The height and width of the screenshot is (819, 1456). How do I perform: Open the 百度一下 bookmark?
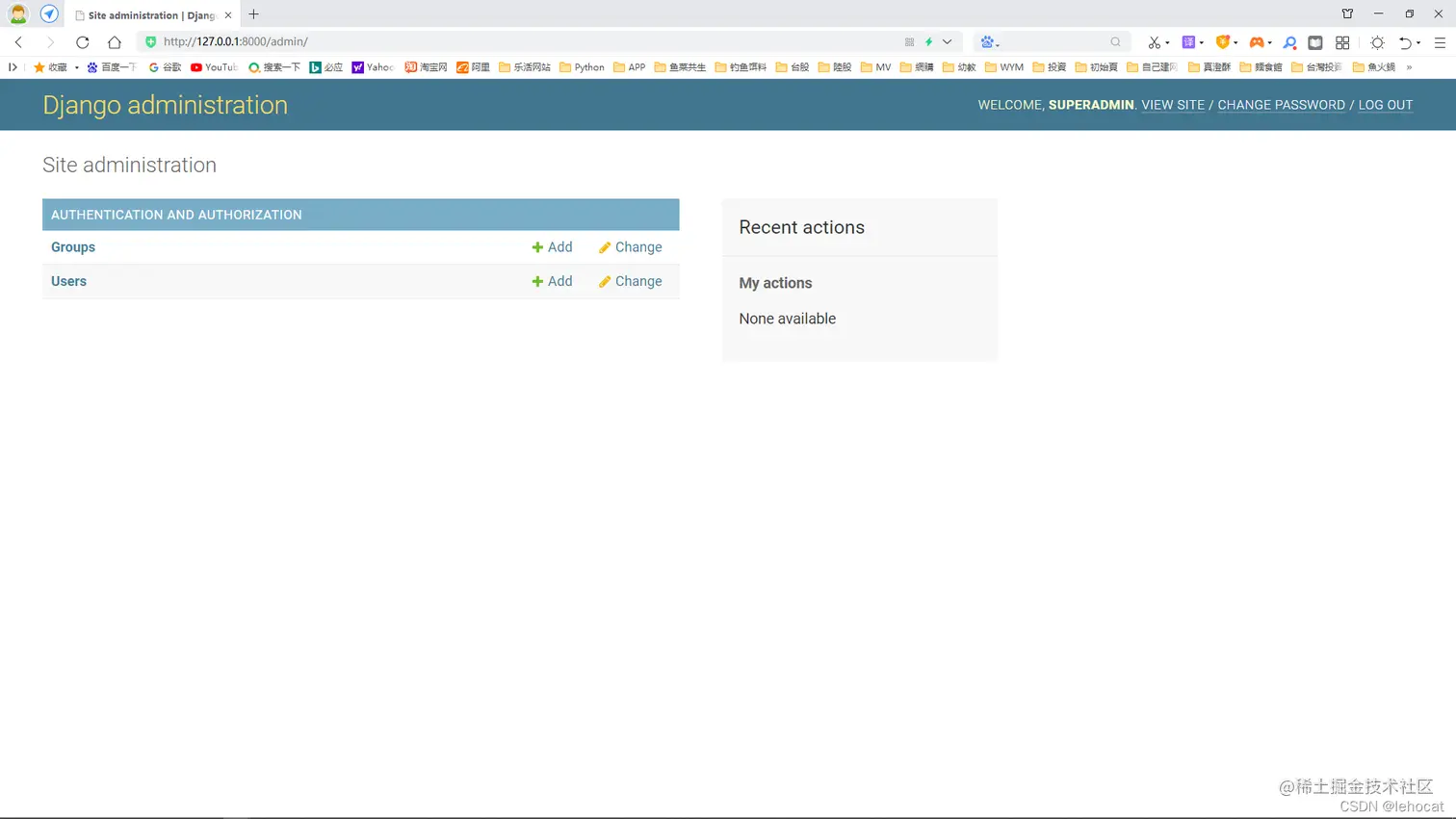coord(112,67)
